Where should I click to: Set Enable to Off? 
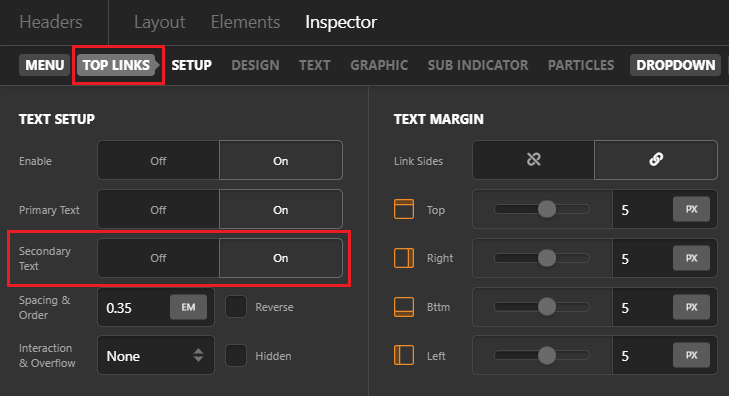[158, 160]
